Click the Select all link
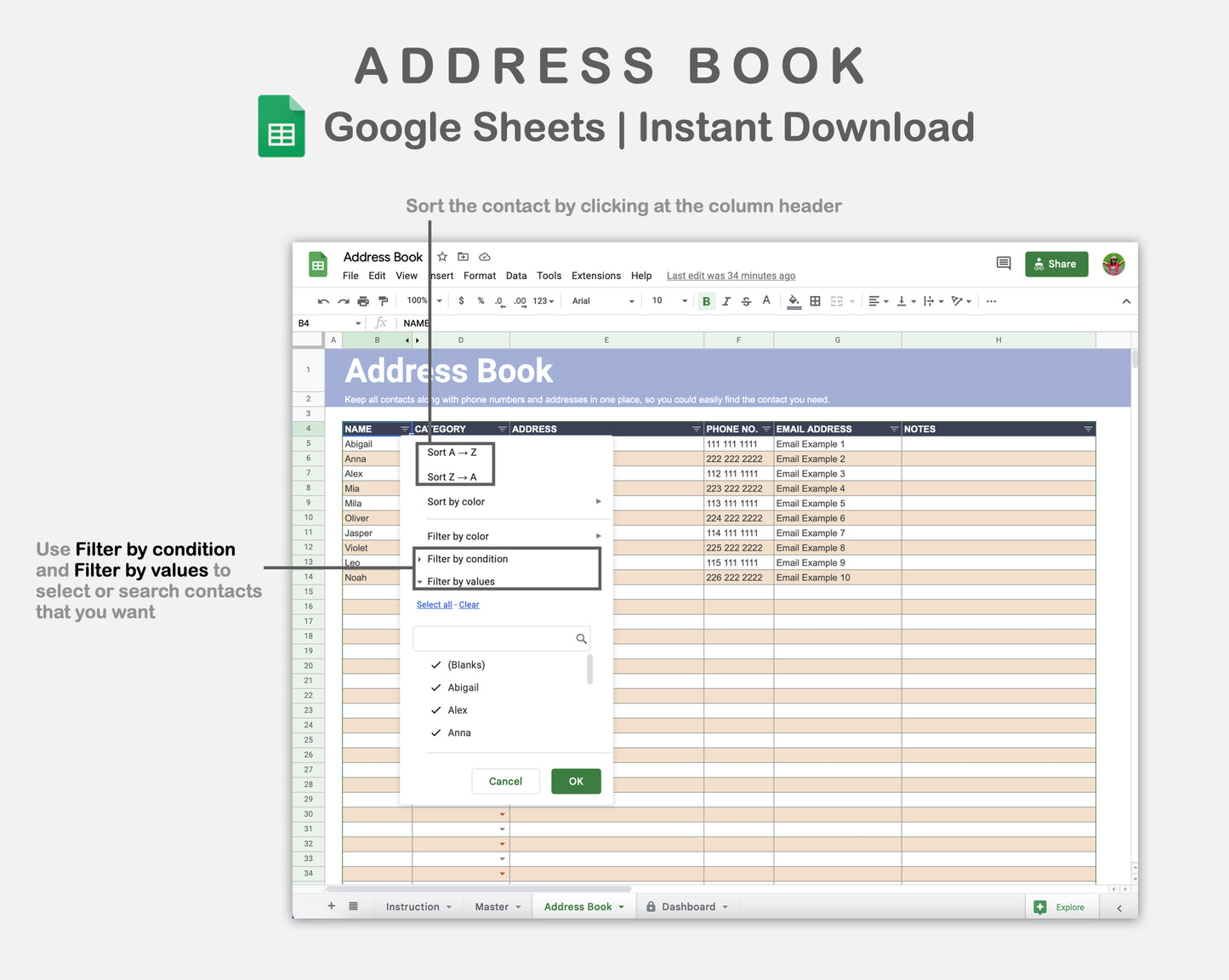This screenshot has height=980, width=1229. click(x=434, y=604)
